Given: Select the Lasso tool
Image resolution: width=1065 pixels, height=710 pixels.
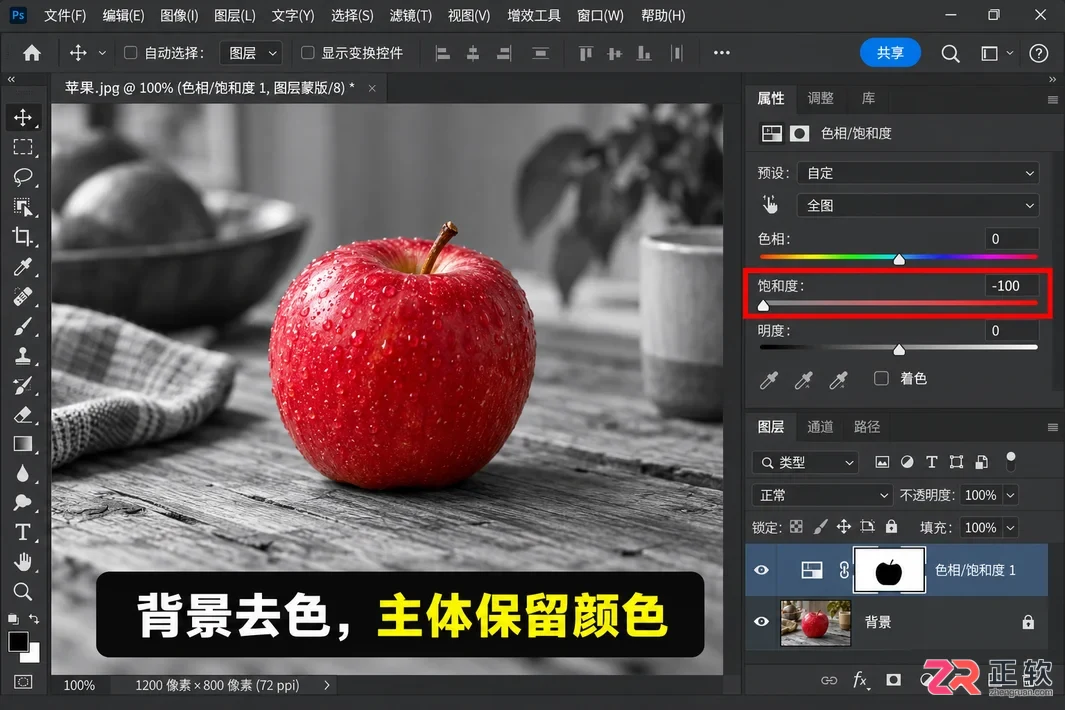Looking at the screenshot, I should 23,177.
